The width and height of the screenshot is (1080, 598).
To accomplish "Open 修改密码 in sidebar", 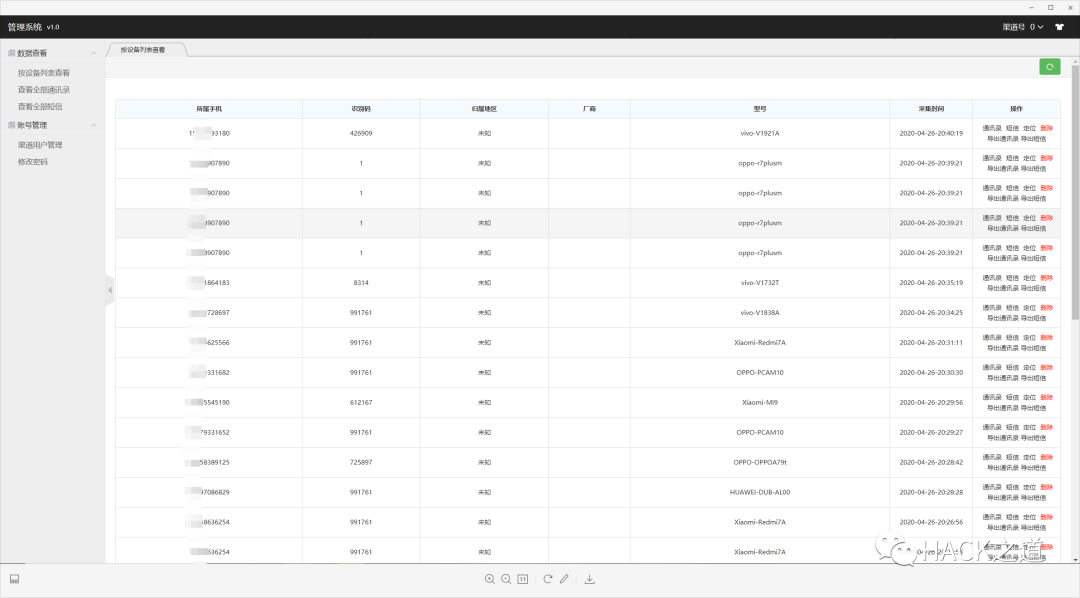I will [32, 162].
